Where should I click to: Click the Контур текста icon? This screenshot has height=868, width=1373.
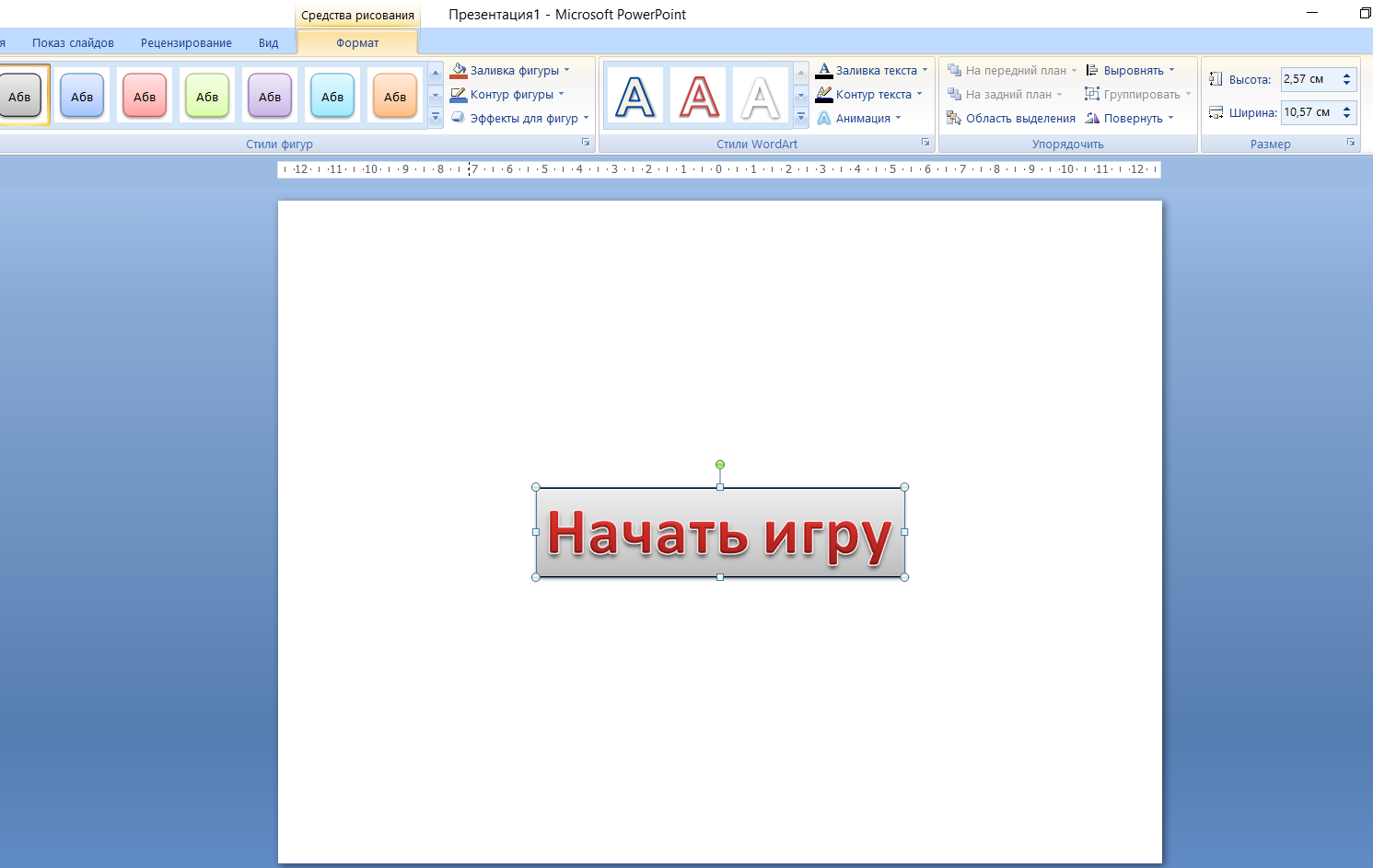(x=824, y=94)
